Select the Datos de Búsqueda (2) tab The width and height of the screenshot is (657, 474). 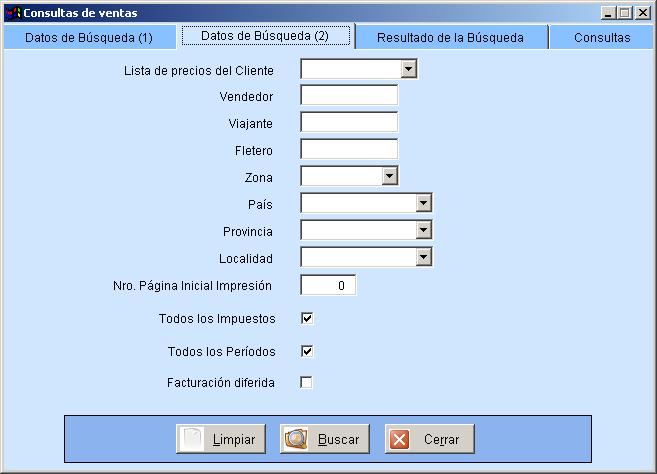[266, 36]
